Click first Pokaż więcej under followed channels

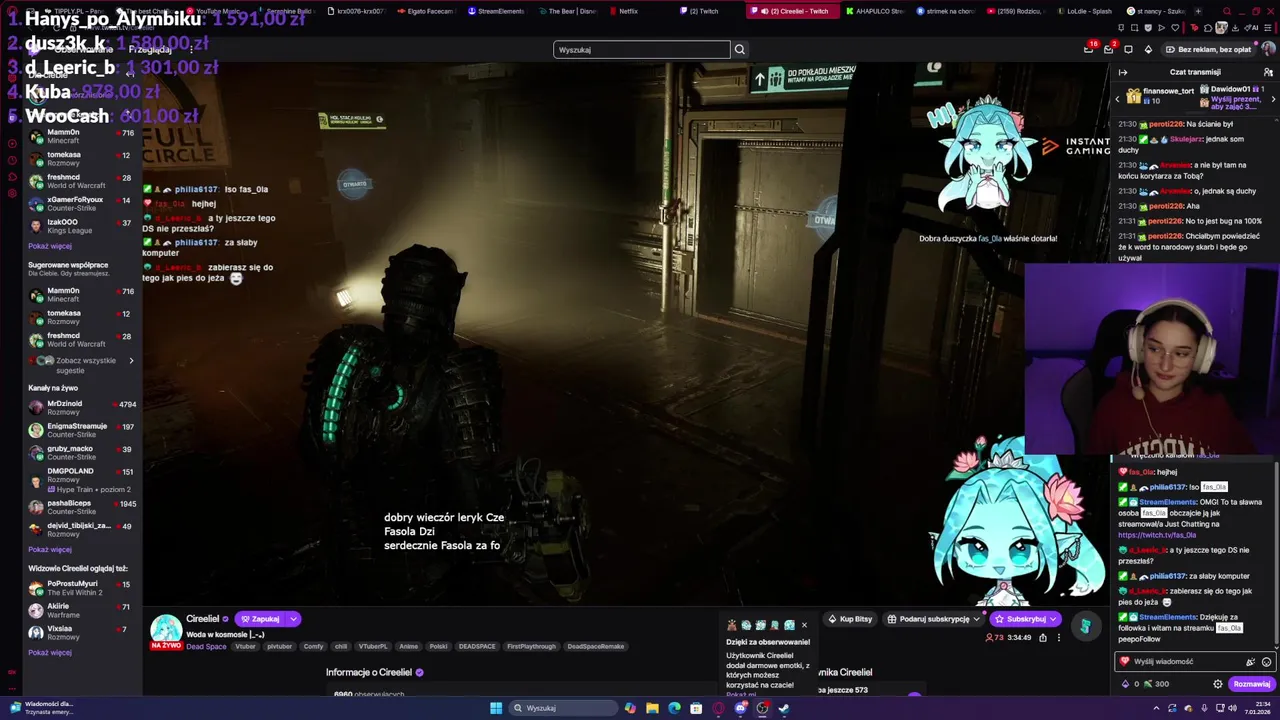pyautogui.click(x=50, y=246)
